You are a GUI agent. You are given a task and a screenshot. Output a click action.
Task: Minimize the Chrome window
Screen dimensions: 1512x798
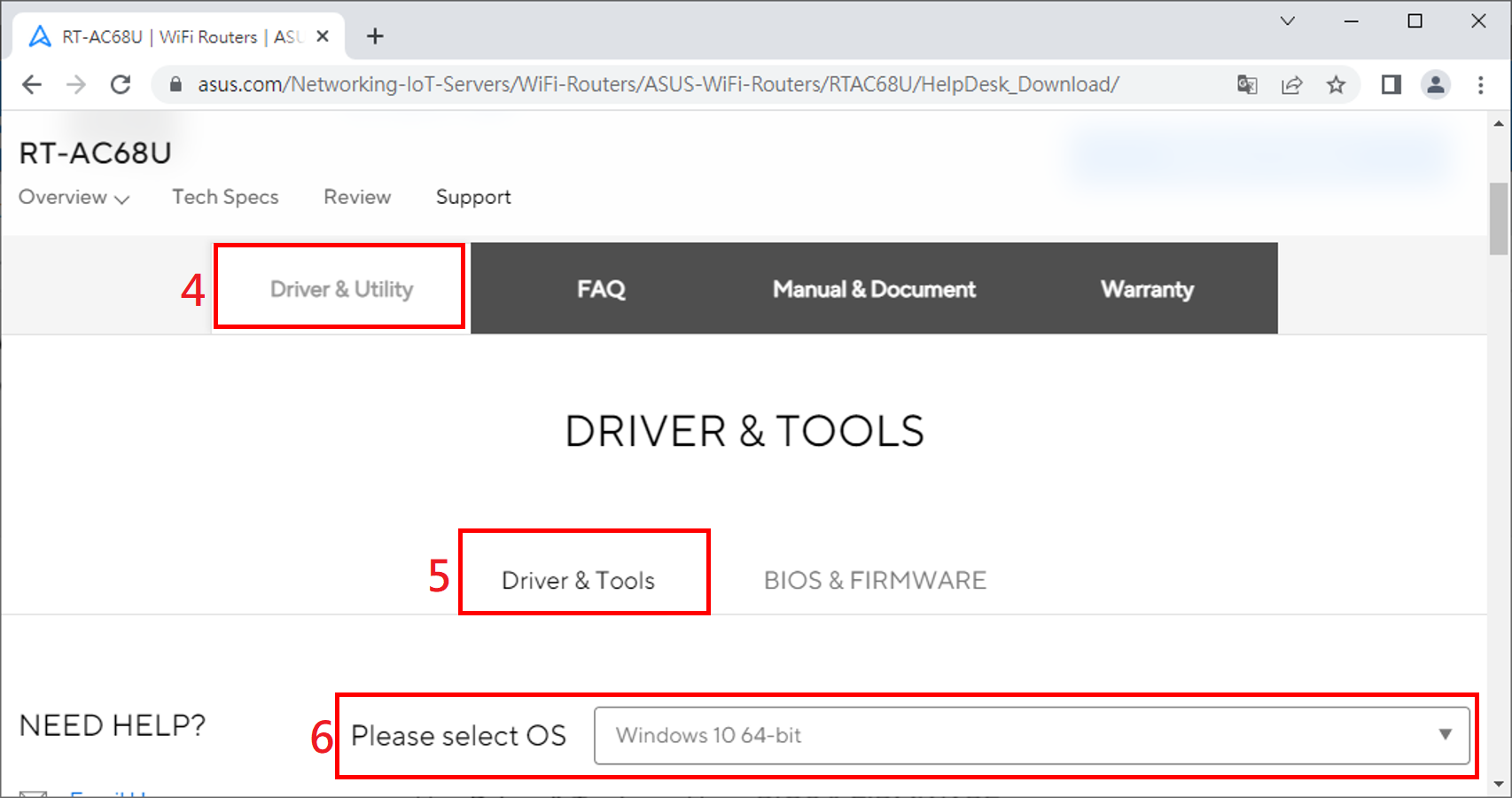pos(1351,21)
